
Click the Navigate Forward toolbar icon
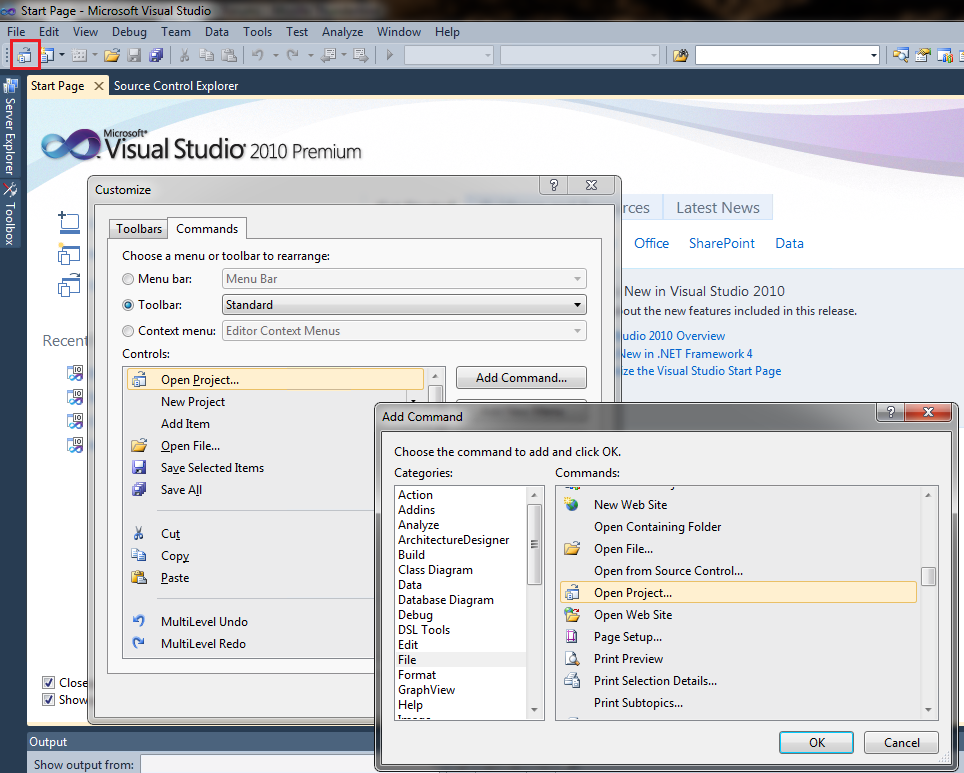pyautogui.click(x=361, y=55)
